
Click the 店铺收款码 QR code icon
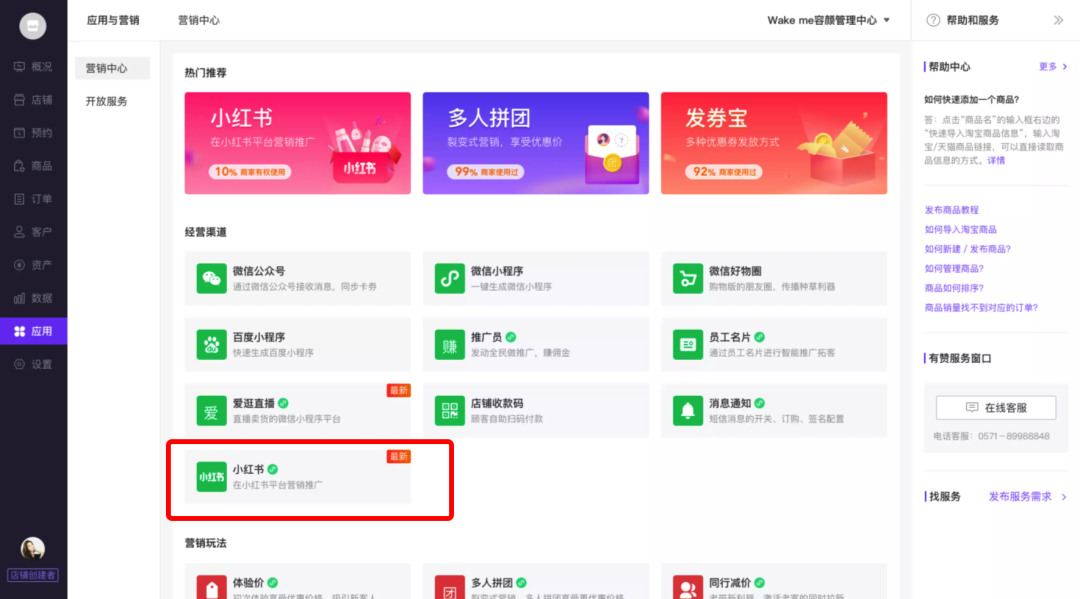[x=450, y=410]
